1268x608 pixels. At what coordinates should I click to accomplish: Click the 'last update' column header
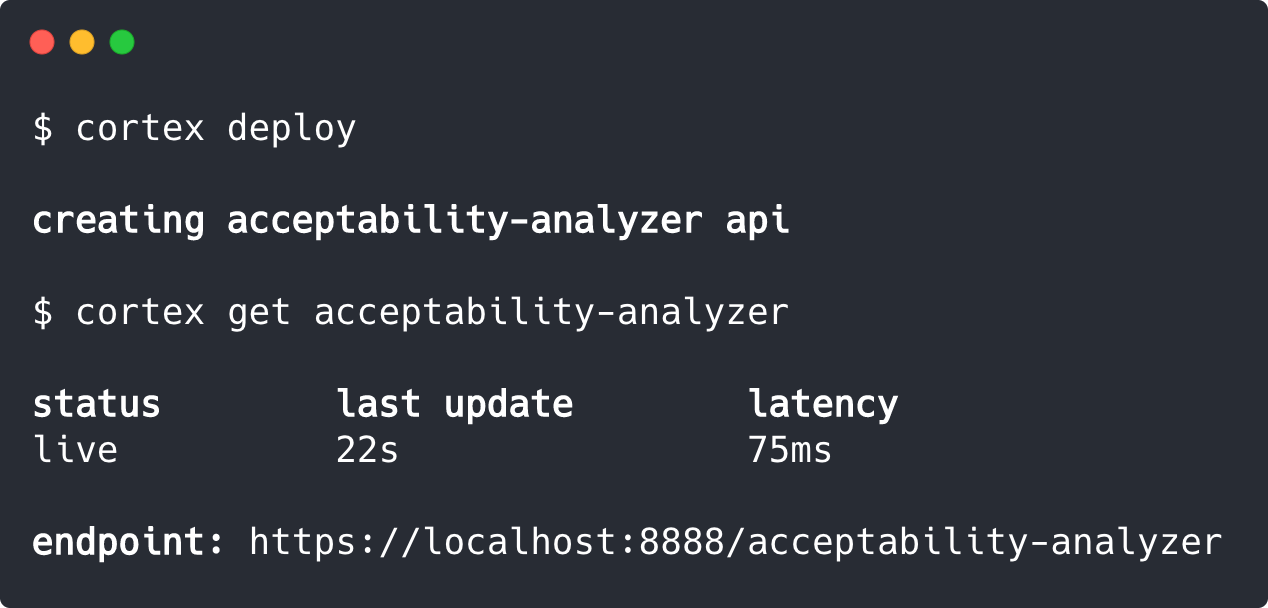tap(454, 404)
